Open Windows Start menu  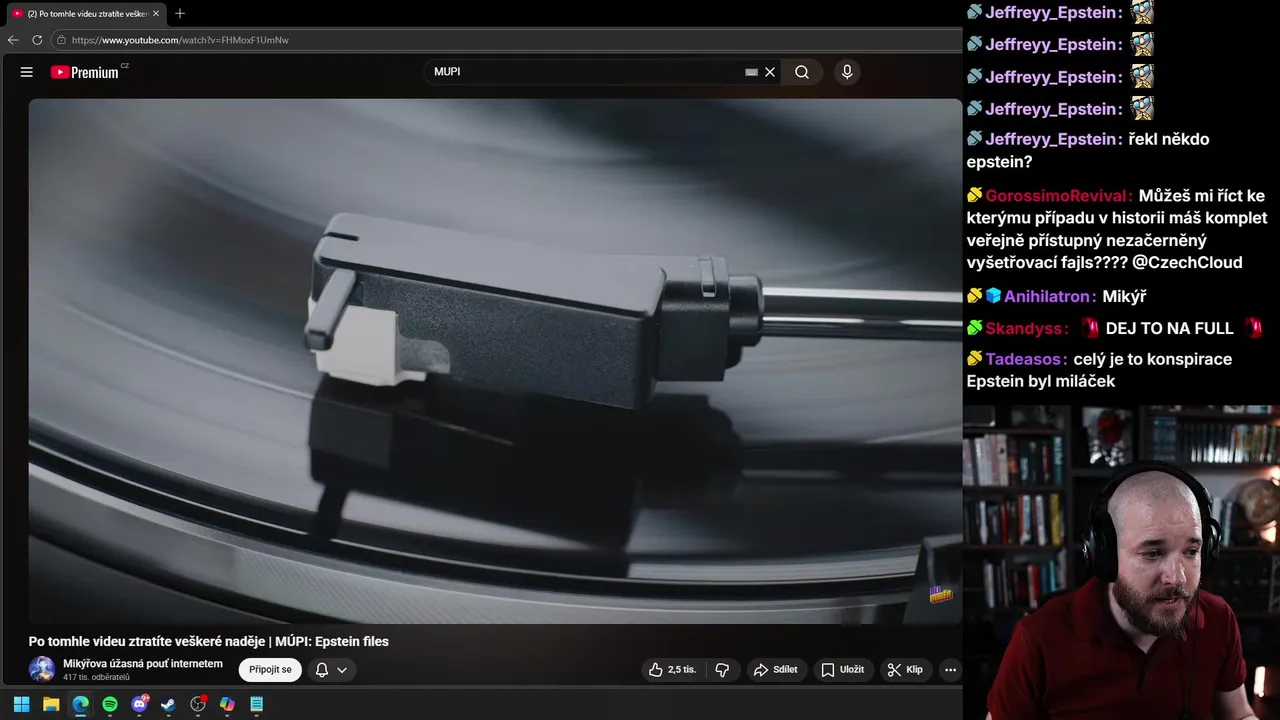tap(21, 704)
